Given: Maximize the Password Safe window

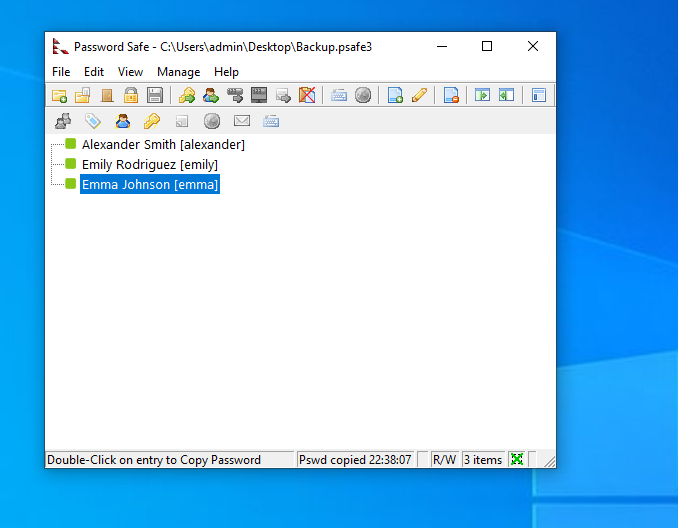Looking at the screenshot, I should [487, 46].
